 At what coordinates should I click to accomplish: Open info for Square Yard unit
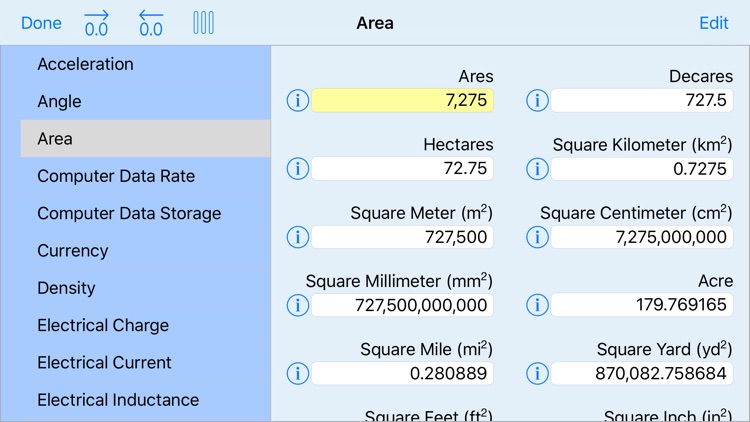point(537,374)
